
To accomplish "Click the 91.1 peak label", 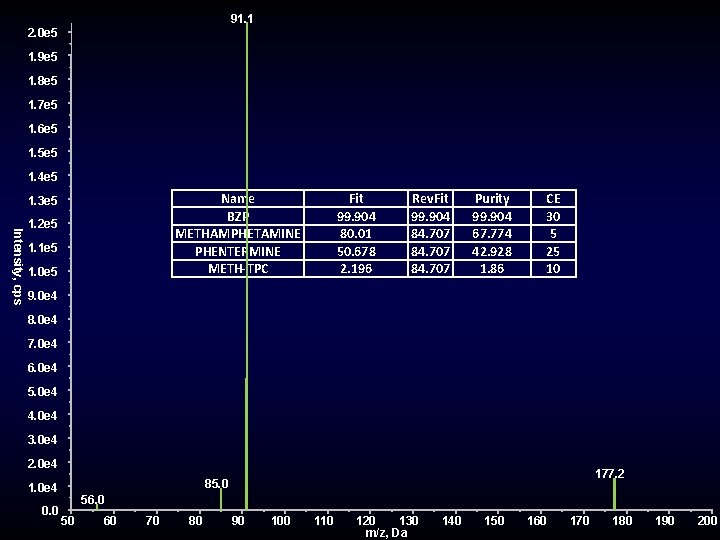I will (242, 18).
